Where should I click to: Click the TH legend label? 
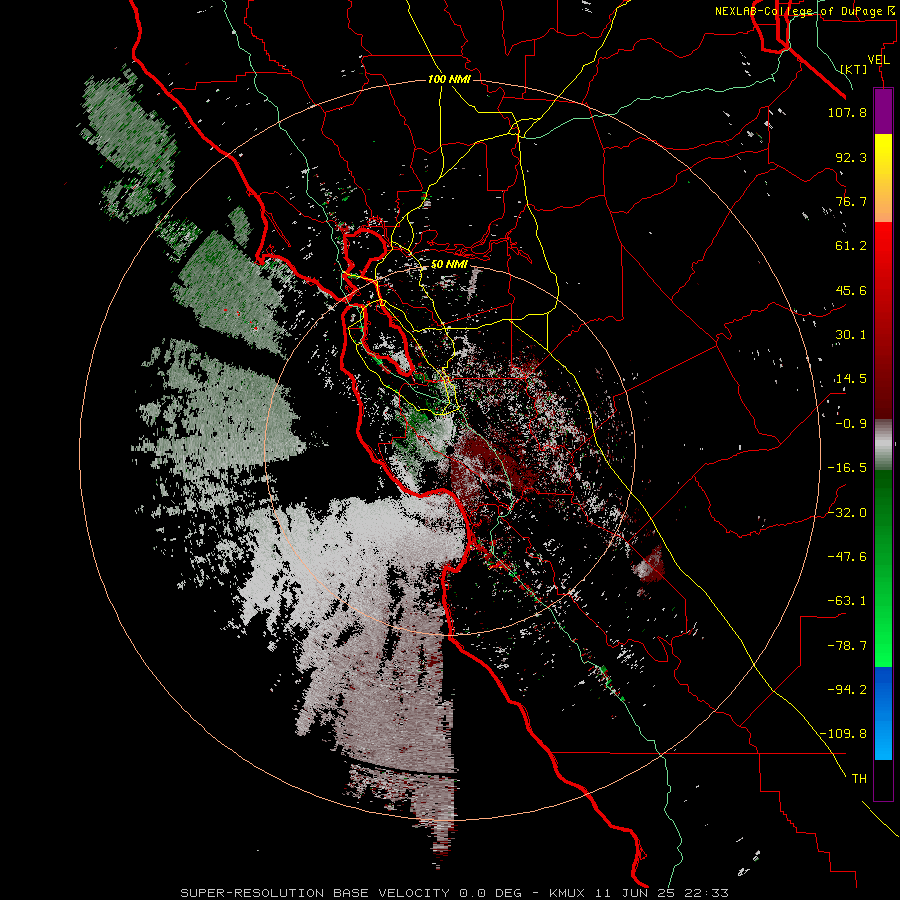859,779
